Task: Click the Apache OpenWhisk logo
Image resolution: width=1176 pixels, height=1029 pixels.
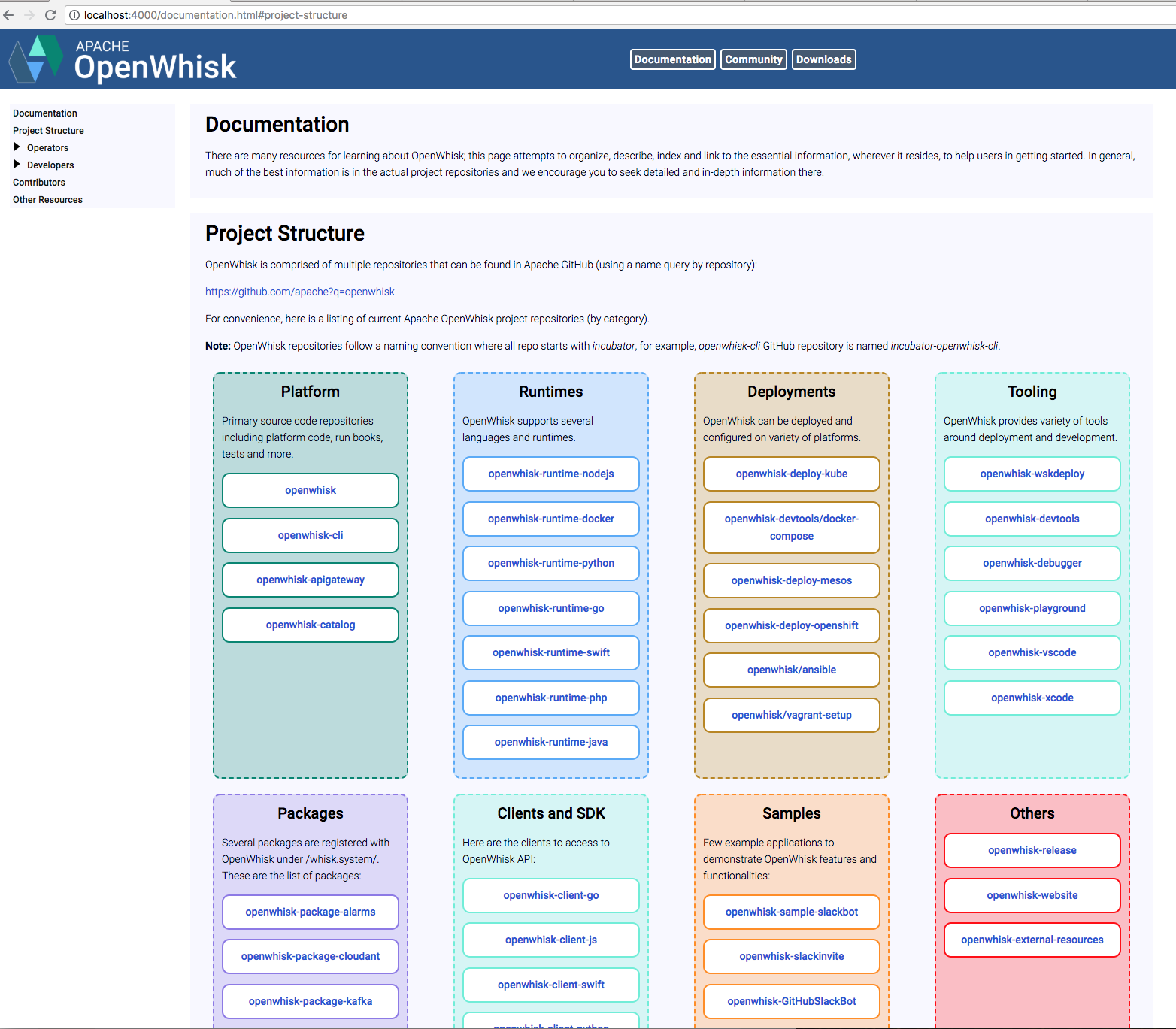Action: (x=123, y=59)
